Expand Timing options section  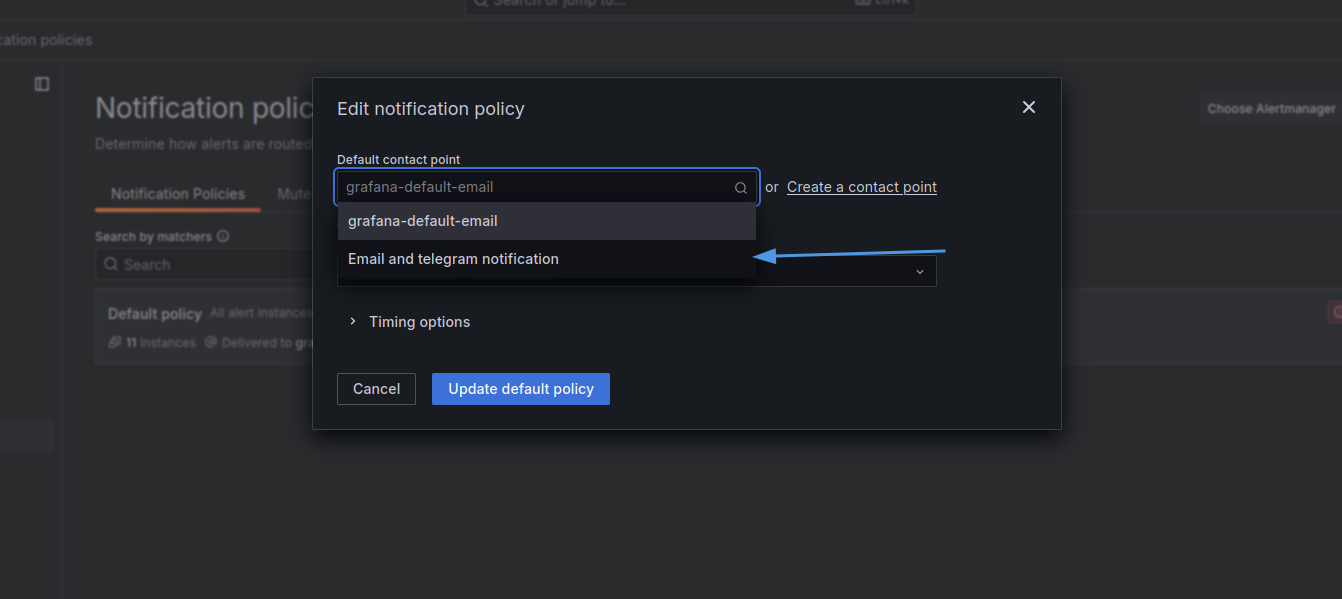(x=409, y=322)
